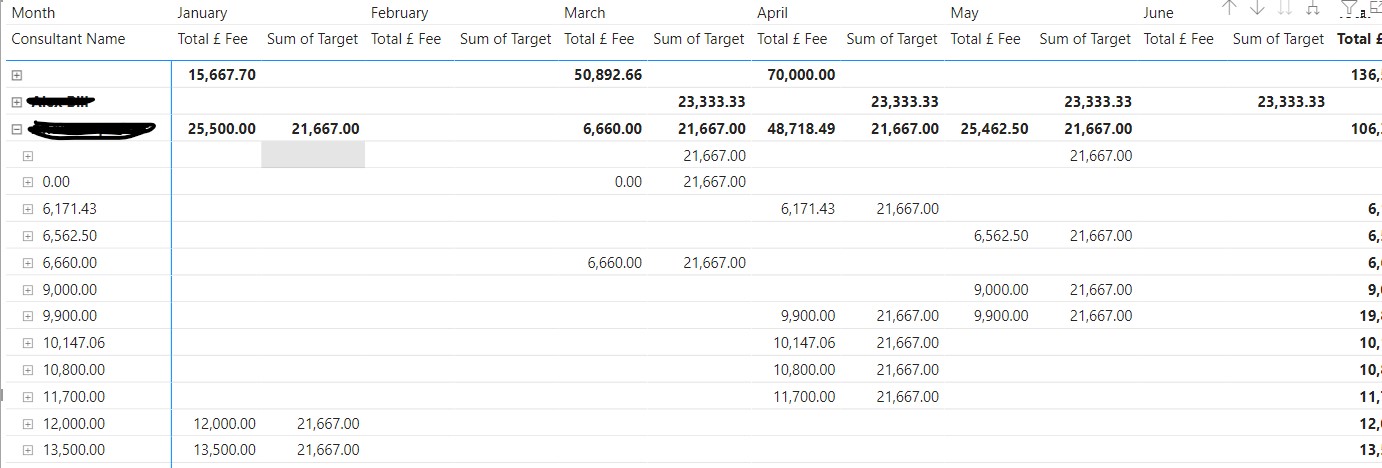The height and width of the screenshot is (468, 1382).
Task: Sort by Total £ Fee under January
Action: pos(212,39)
